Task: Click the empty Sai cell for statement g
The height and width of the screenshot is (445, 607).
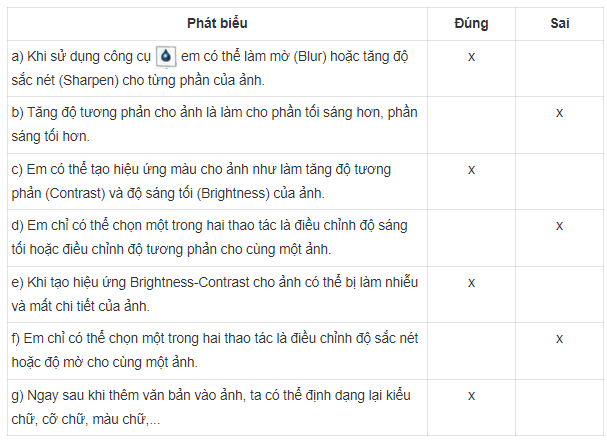Action: click(x=560, y=405)
